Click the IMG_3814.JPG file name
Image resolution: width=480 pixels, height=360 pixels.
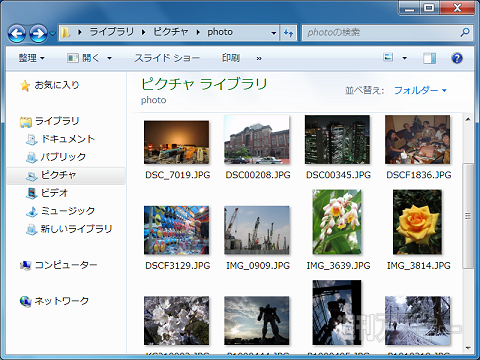[x=419, y=265]
